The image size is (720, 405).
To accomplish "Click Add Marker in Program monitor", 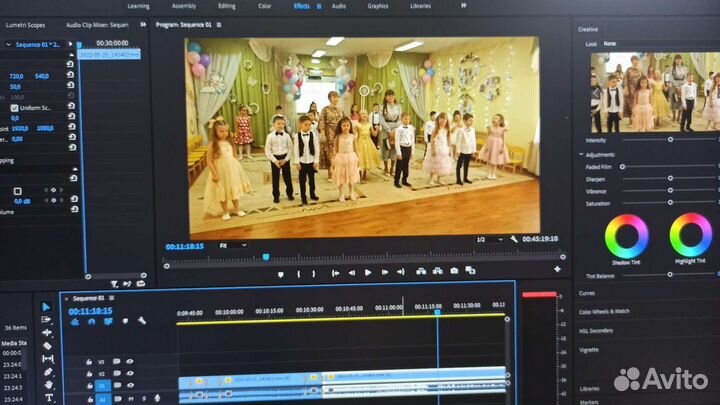I will click(280, 273).
